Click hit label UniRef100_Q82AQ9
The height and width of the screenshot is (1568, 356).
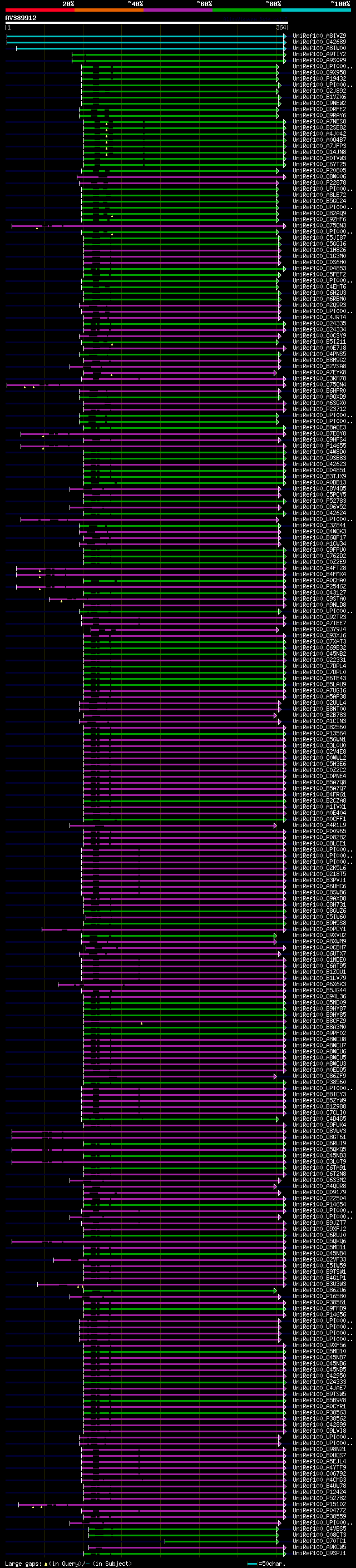(x=319, y=213)
